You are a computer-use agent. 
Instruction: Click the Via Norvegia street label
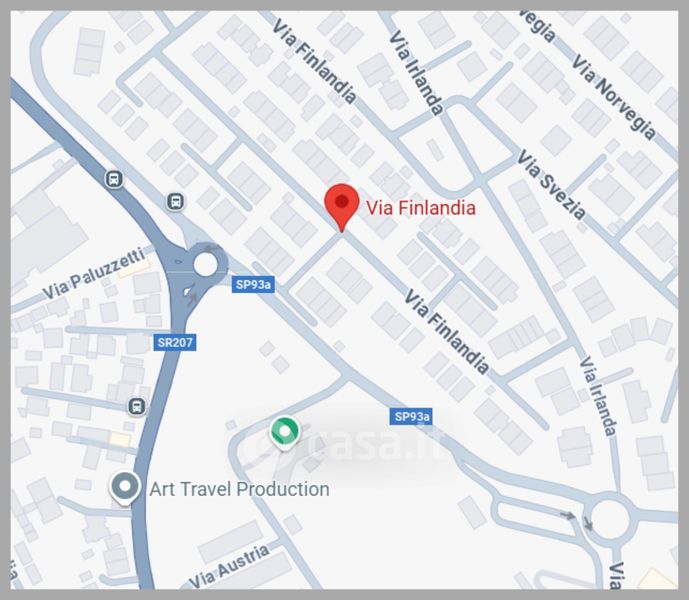[614, 97]
